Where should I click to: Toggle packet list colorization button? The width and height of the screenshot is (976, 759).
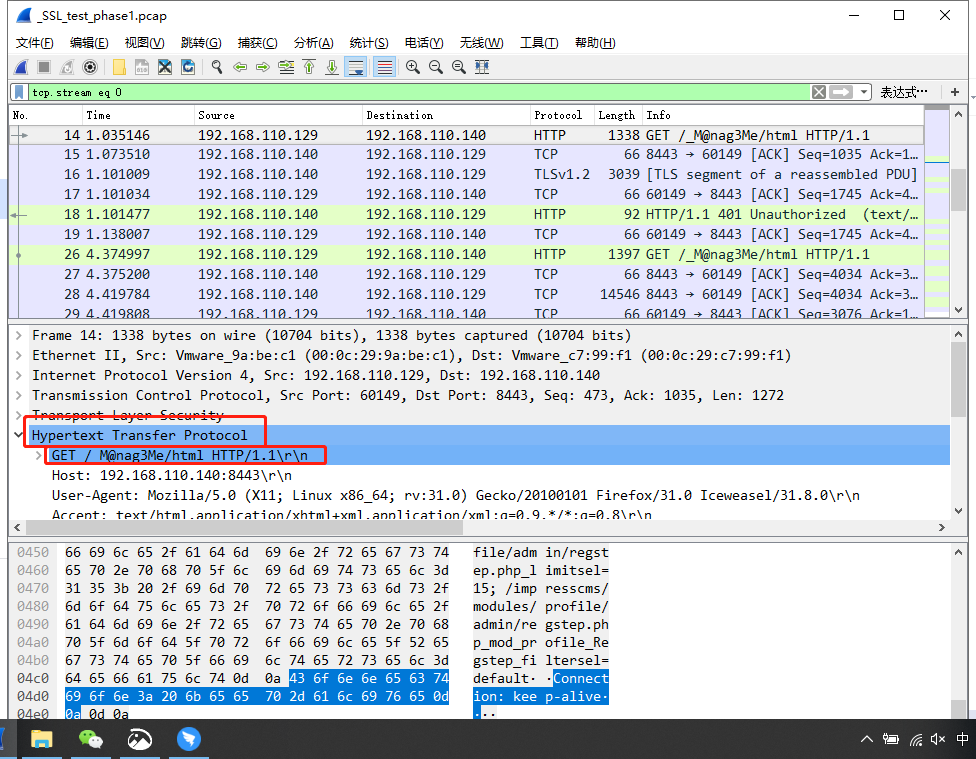point(383,67)
